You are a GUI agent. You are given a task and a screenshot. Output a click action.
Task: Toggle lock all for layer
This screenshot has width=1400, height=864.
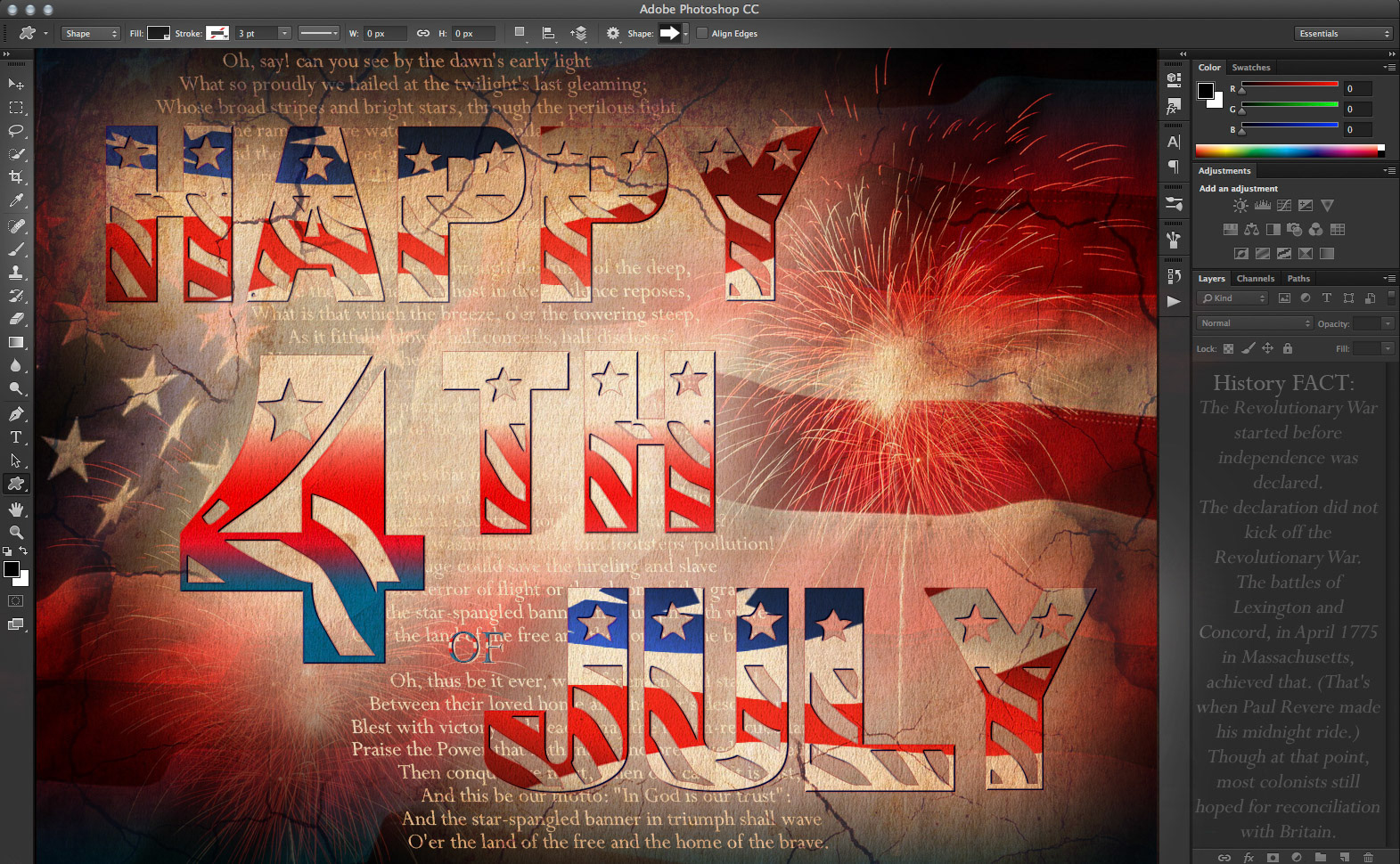(1288, 349)
